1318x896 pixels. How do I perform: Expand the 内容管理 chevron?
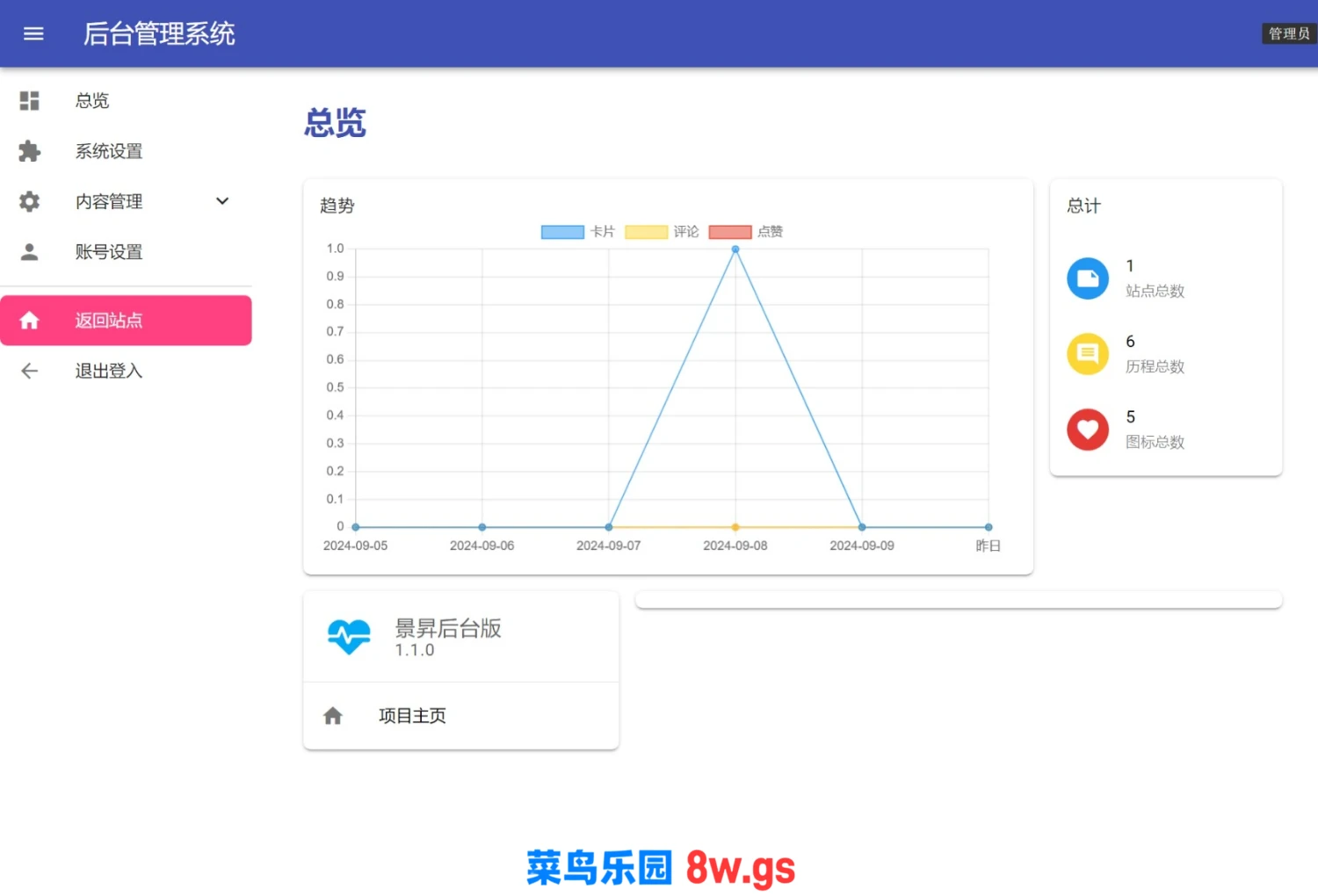[222, 201]
